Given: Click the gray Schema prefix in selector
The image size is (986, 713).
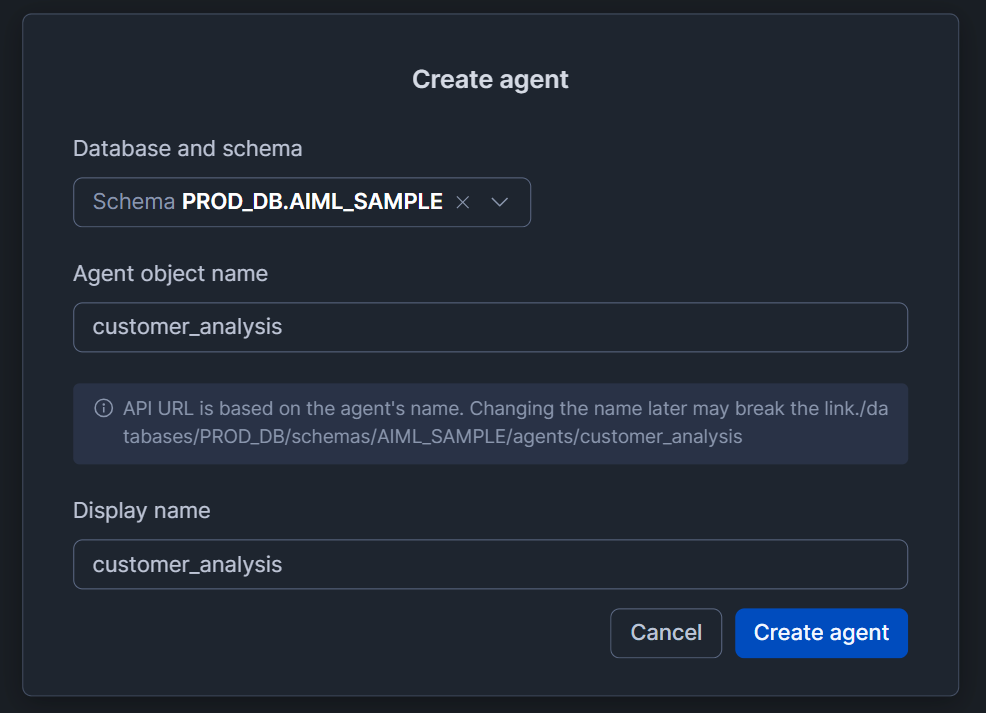Looking at the screenshot, I should tap(133, 202).
